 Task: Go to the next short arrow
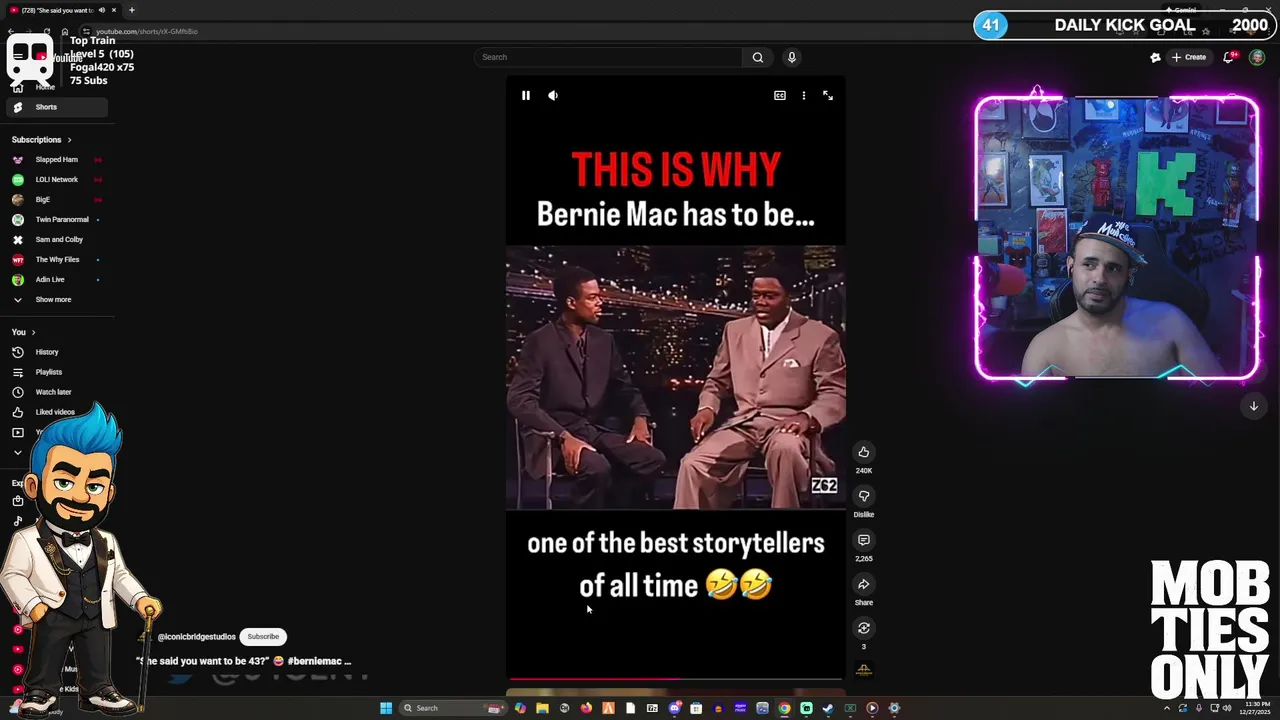click(x=1254, y=406)
